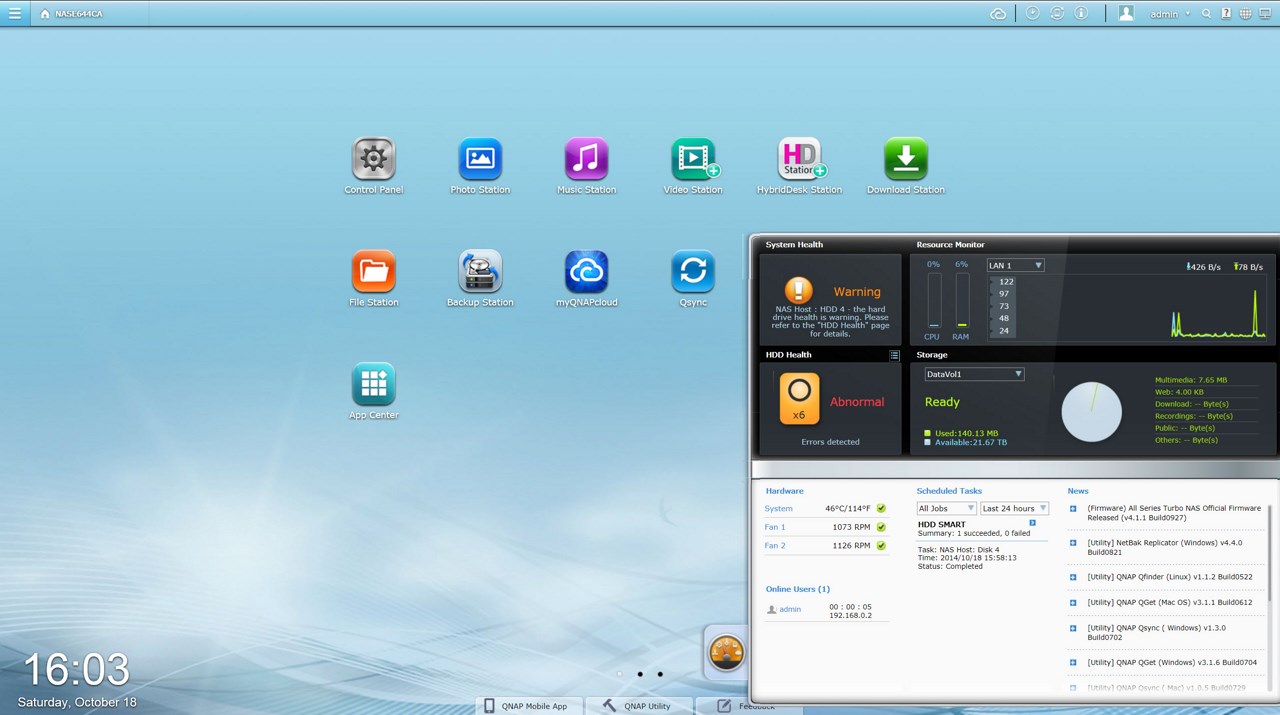Click the desktop clock showing 16:03

[76, 670]
